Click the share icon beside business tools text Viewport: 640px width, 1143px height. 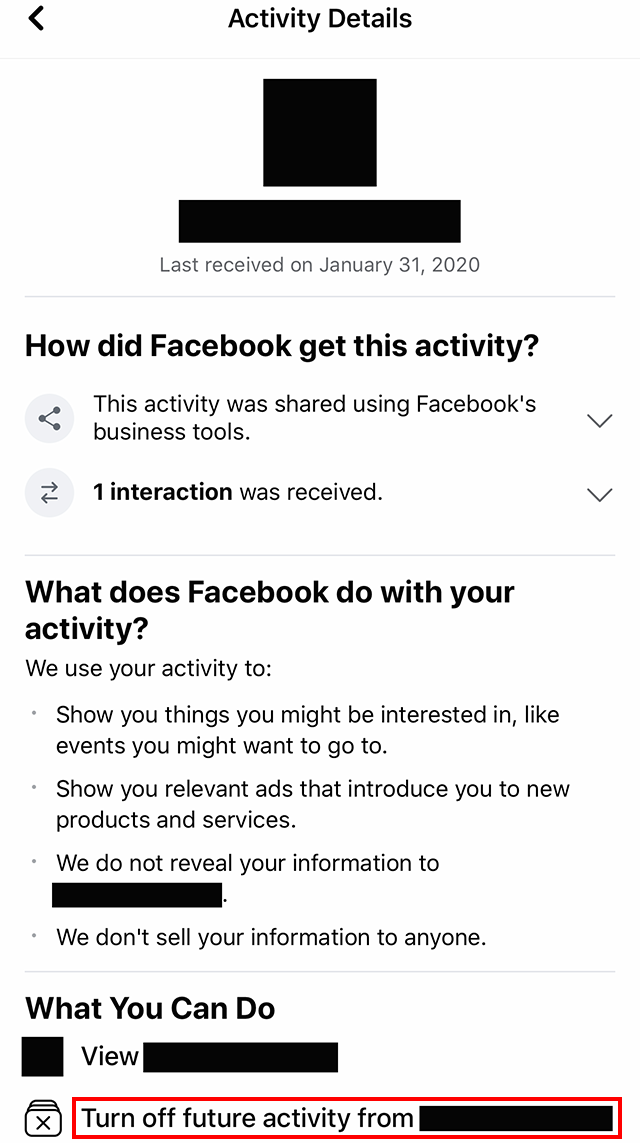(49, 418)
